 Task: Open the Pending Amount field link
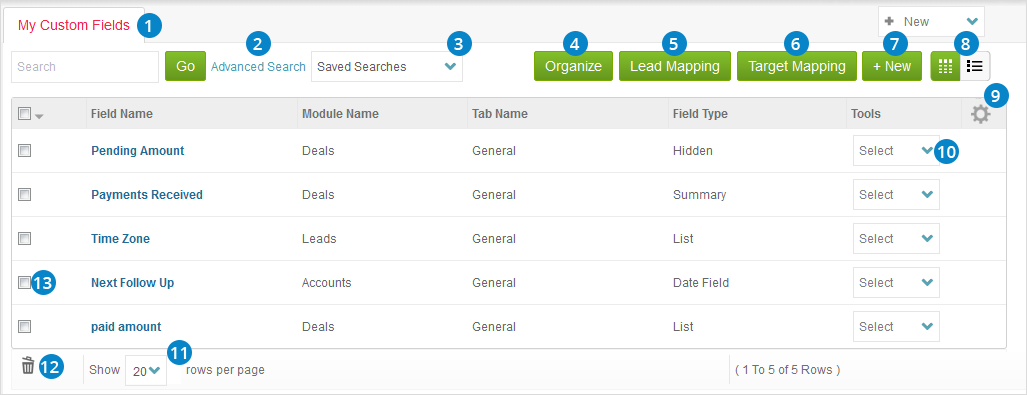[x=138, y=151]
